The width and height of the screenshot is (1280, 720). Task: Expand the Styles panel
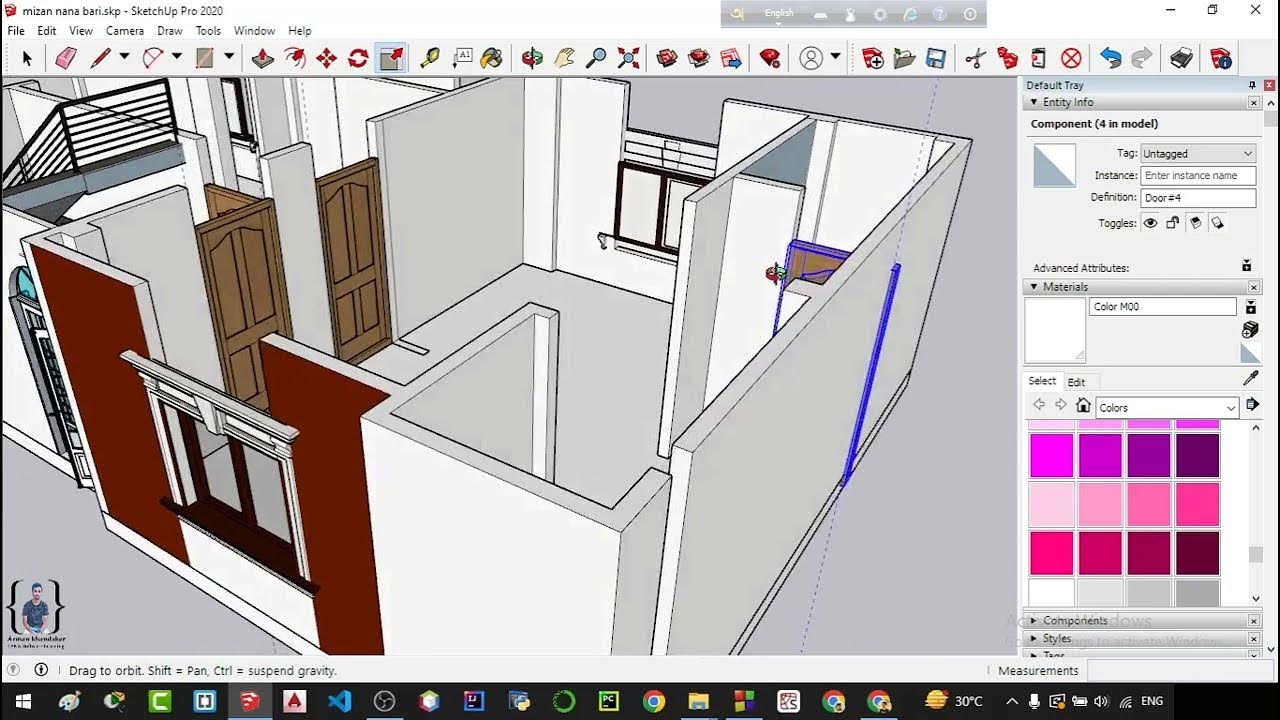pos(1034,639)
